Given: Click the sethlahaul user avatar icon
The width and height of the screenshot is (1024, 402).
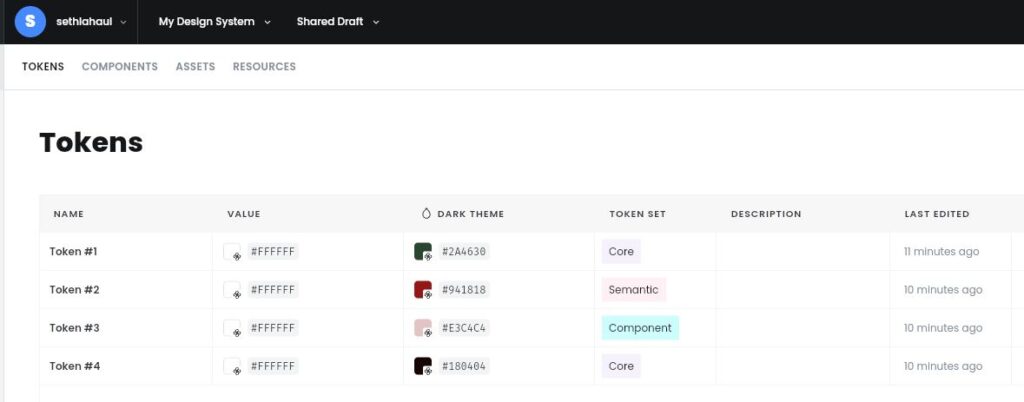Looking at the screenshot, I should tap(30, 21).
